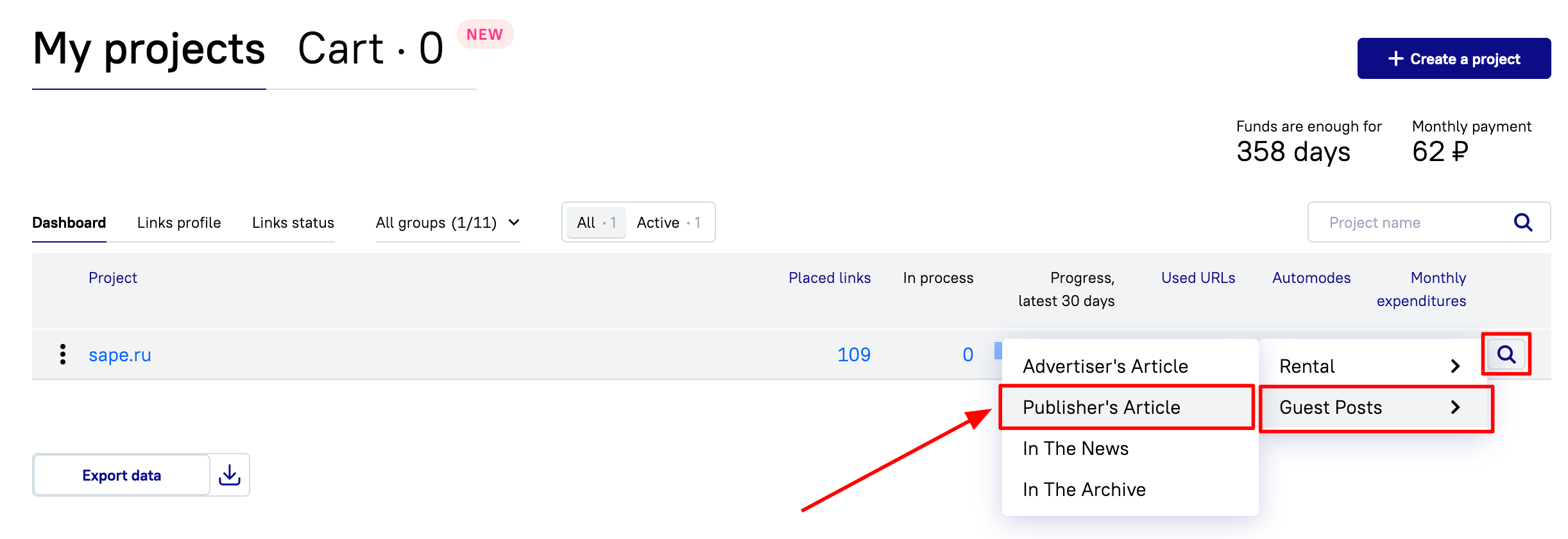Image resolution: width=1568 pixels, height=539 pixels.
Task: Click the plus icon on Create a project
Action: tap(1395, 58)
